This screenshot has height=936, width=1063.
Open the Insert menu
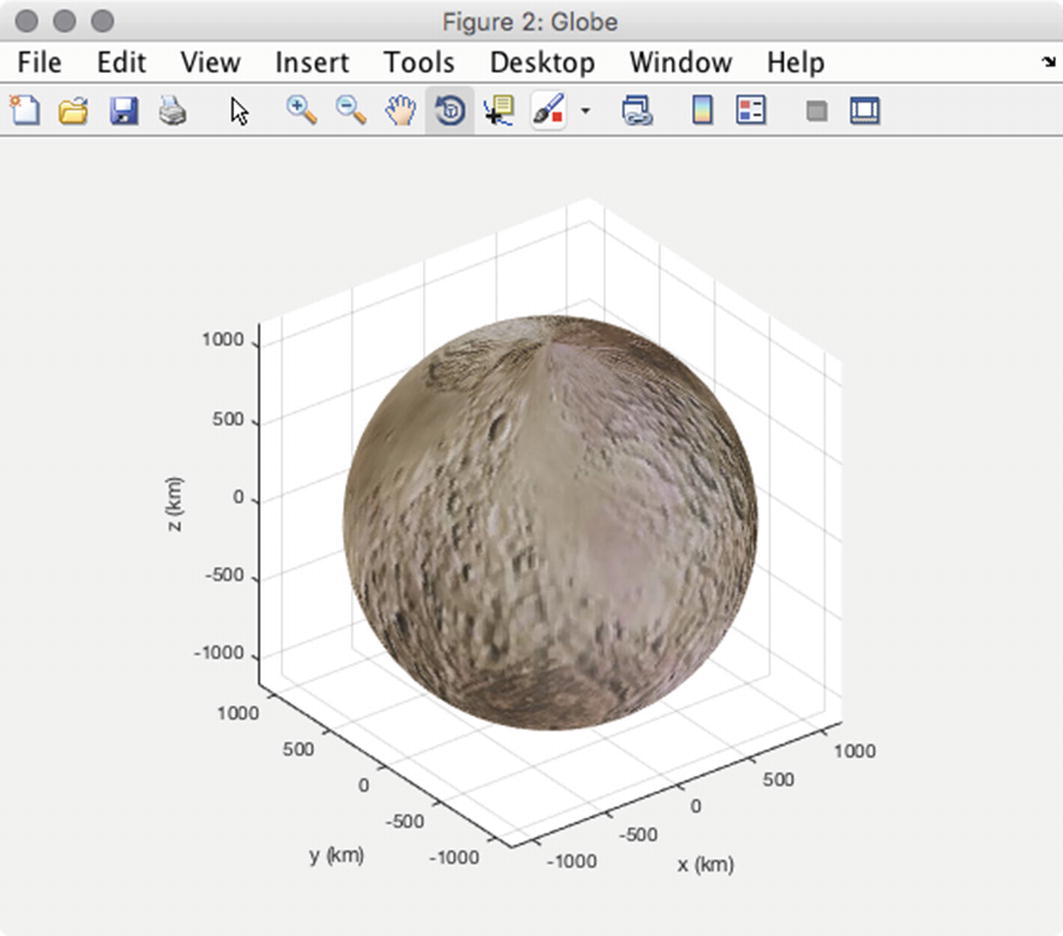(311, 62)
